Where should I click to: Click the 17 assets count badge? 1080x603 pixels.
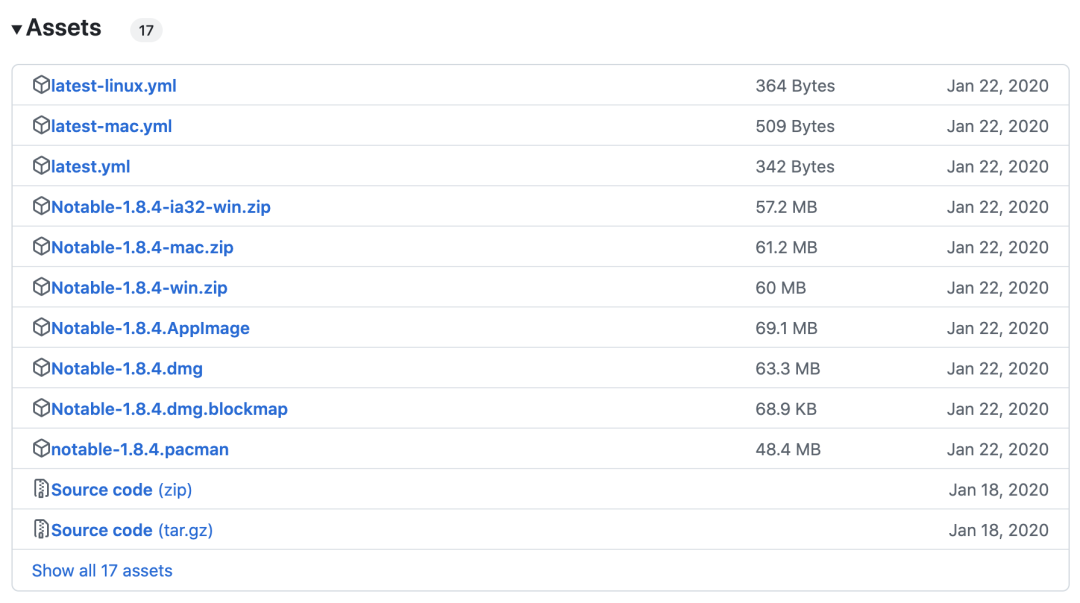[146, 30]
